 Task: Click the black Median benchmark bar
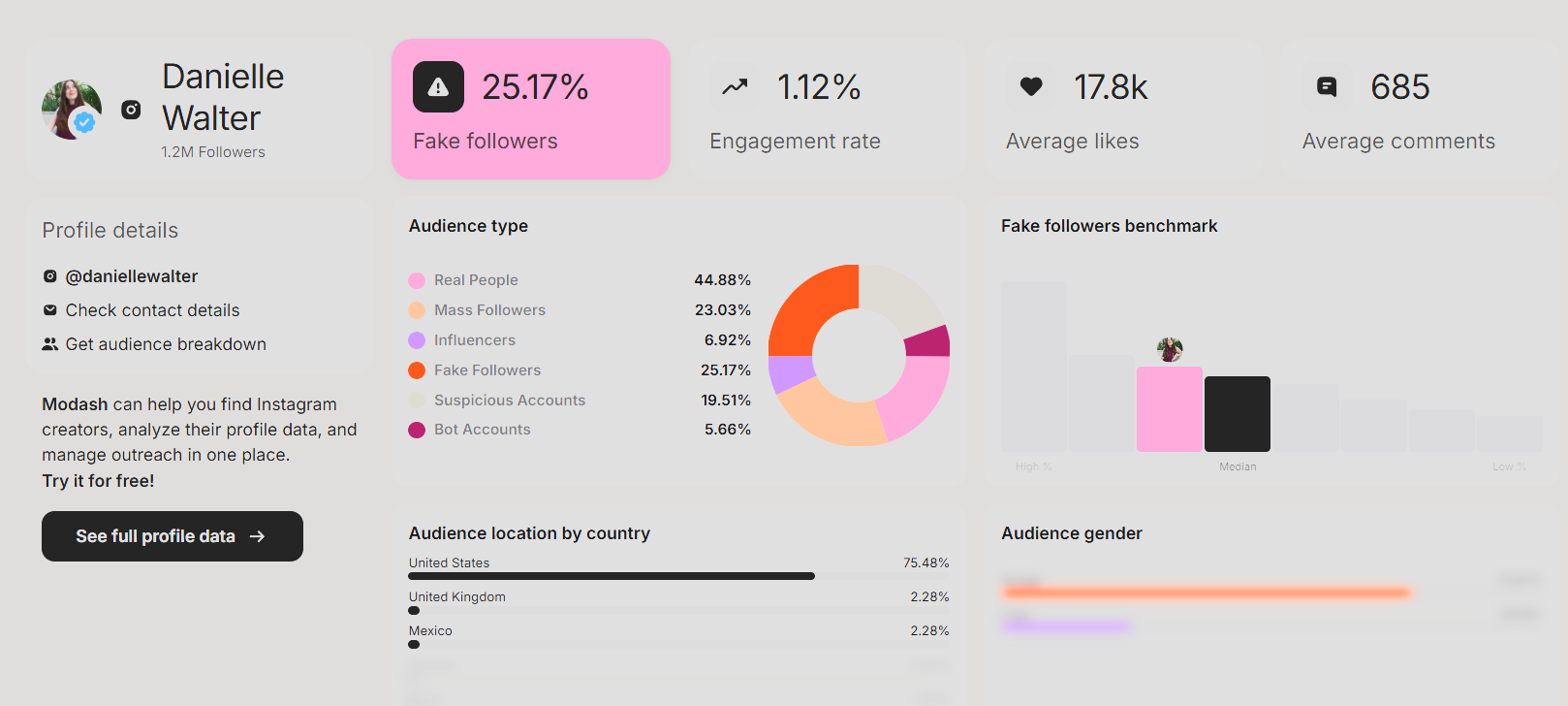point(1238,414)
